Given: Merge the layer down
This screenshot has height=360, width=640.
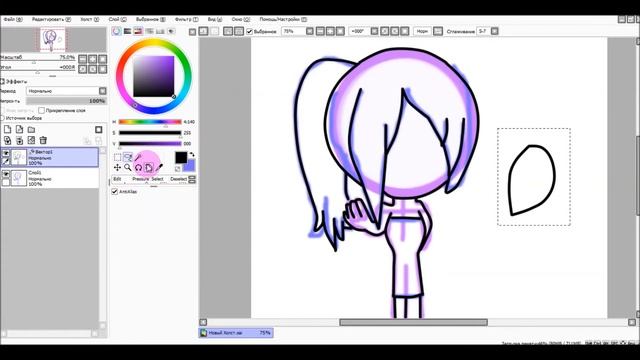Looking at the screenshot, I should click(19, 140).
